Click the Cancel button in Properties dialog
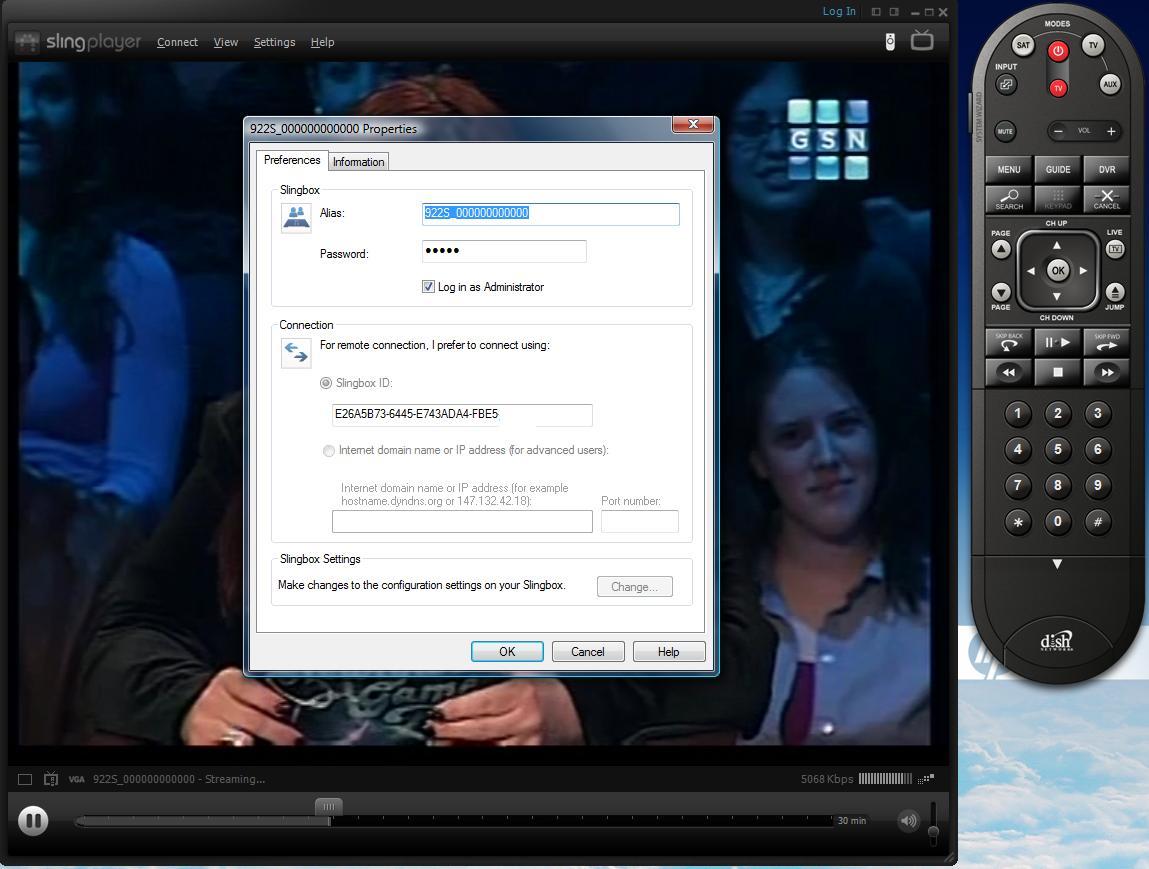 588,651
